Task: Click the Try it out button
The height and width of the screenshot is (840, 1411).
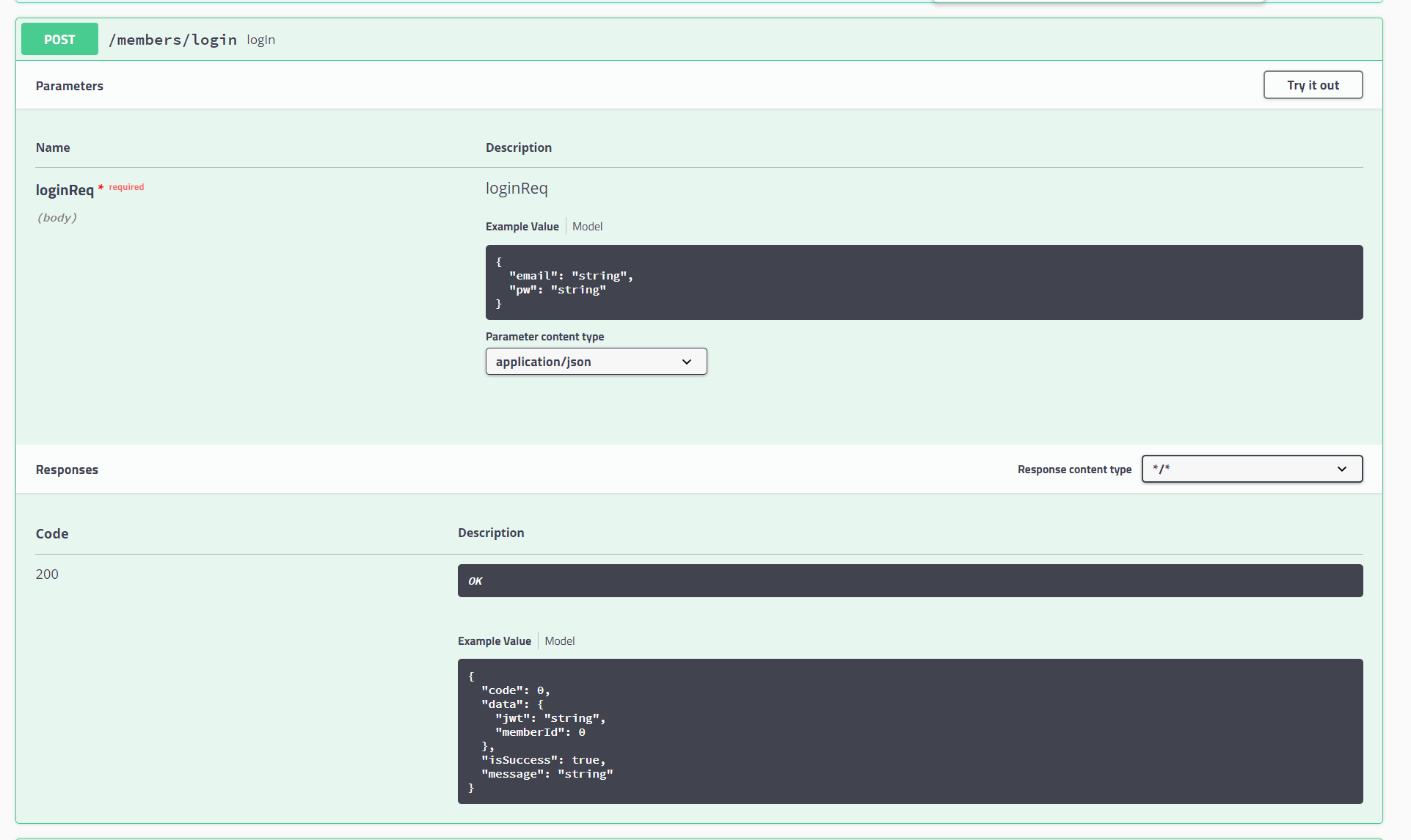Action: pos(1313,85)
